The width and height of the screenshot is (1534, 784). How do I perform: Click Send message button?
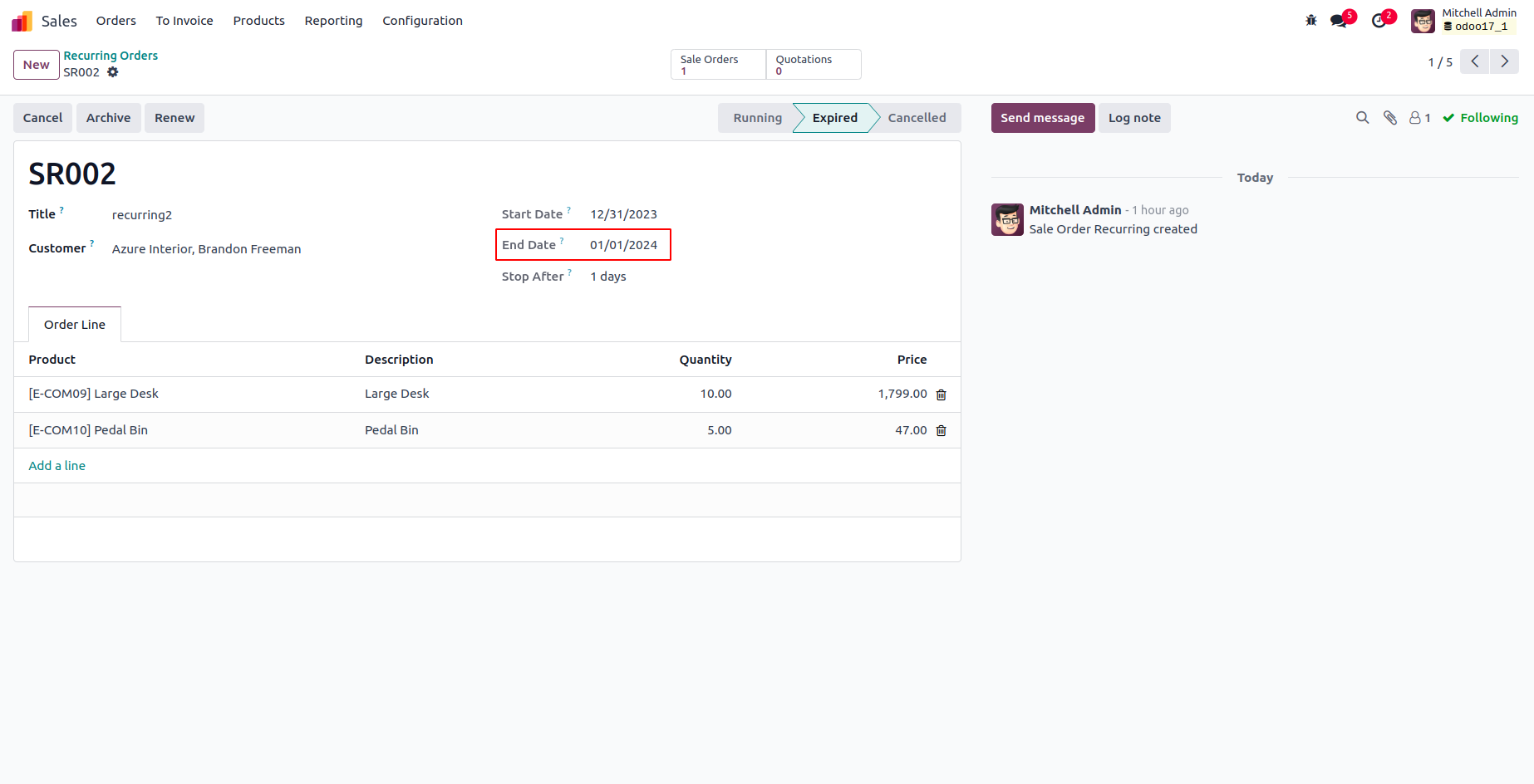tap(1042, 118)
